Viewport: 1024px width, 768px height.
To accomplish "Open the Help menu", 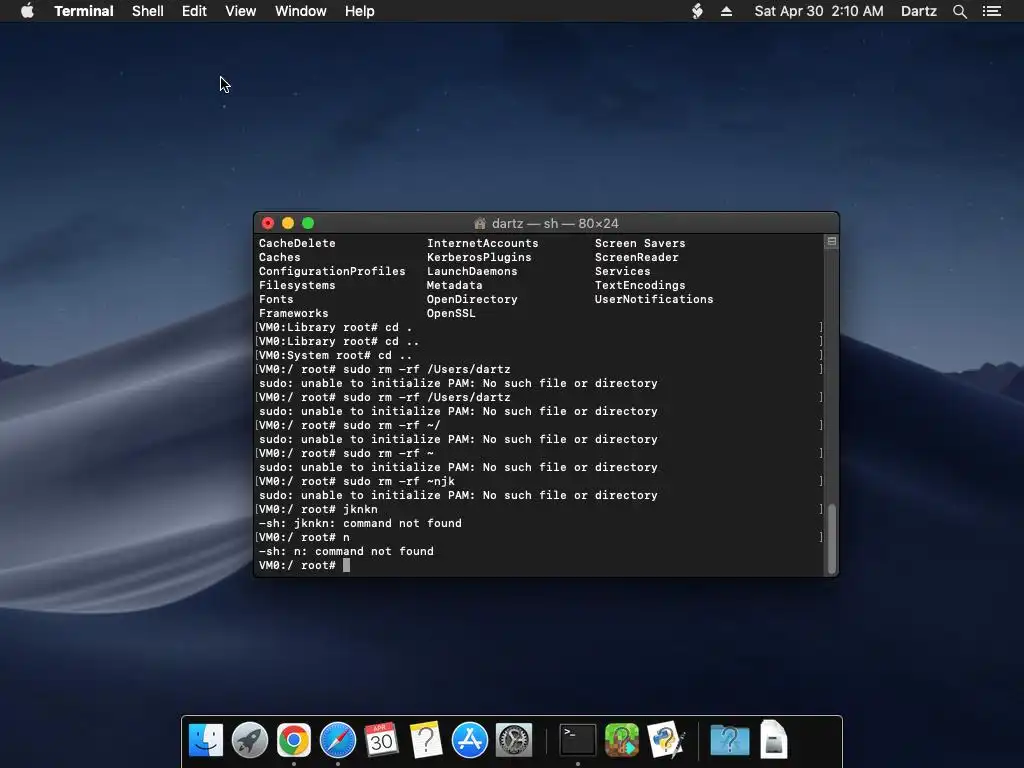I will [359, 11].
